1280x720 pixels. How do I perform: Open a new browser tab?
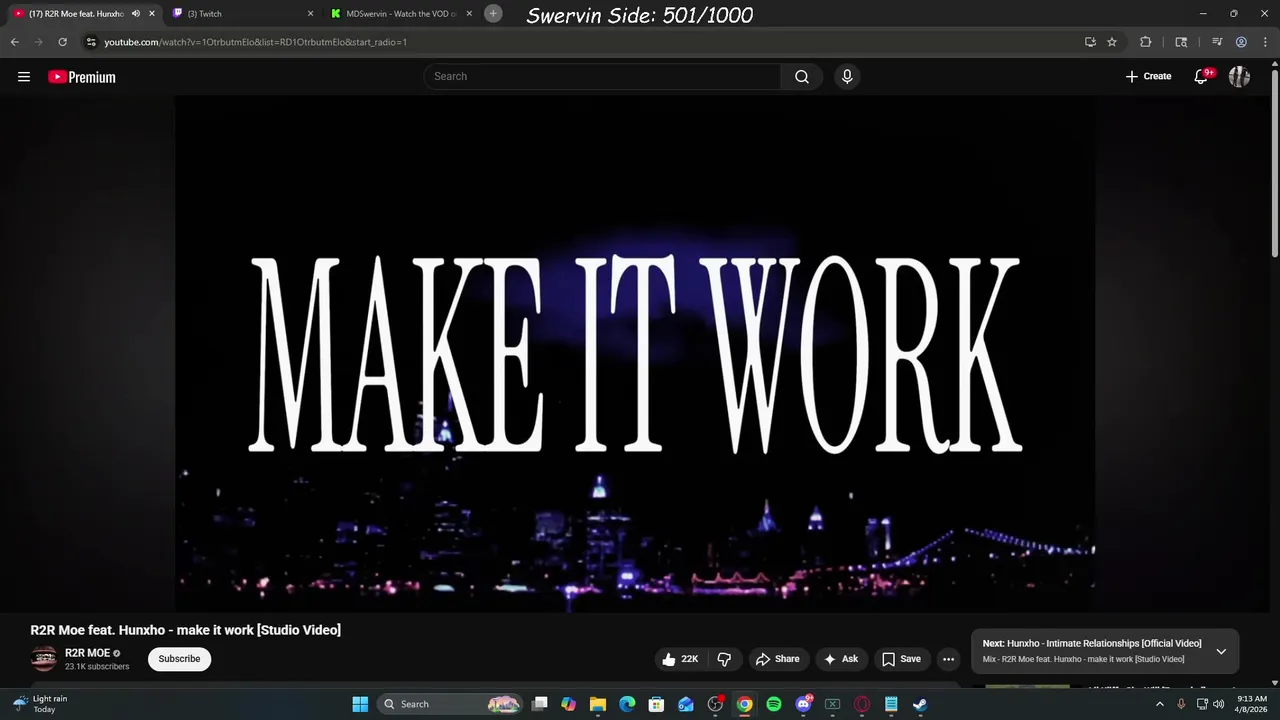[x=493, y=13]
